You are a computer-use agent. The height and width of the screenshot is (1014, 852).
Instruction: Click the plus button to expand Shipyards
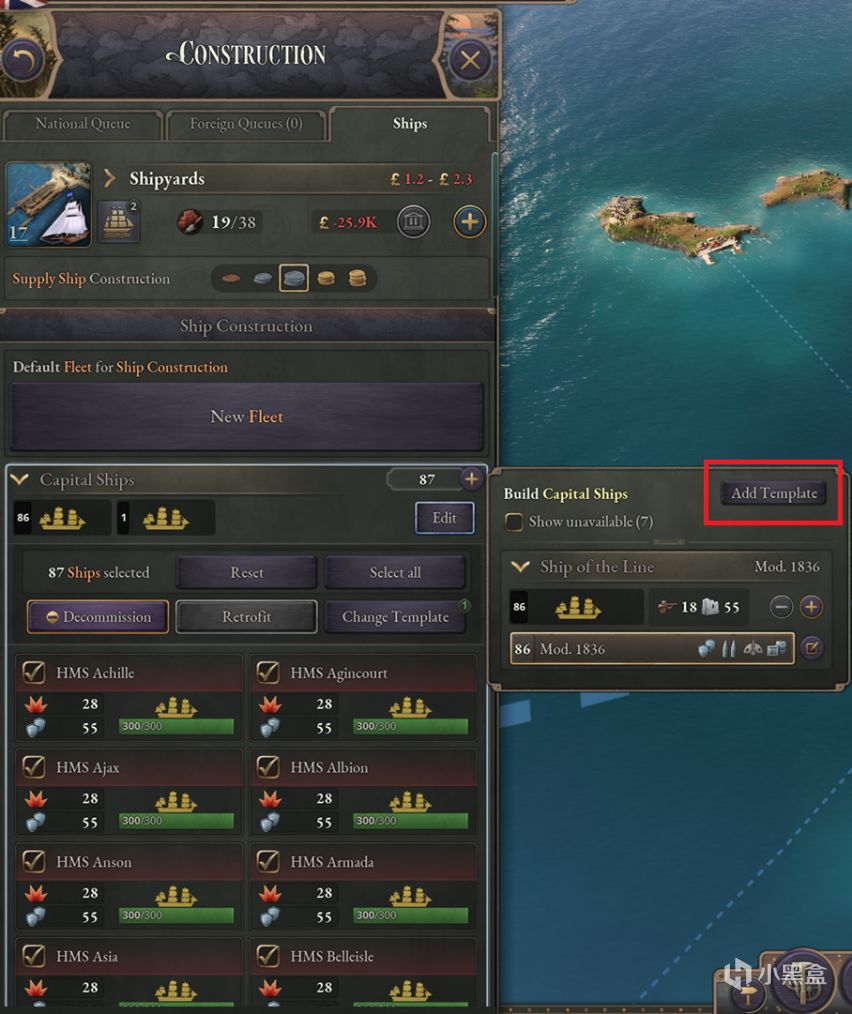tap(470, 222)
